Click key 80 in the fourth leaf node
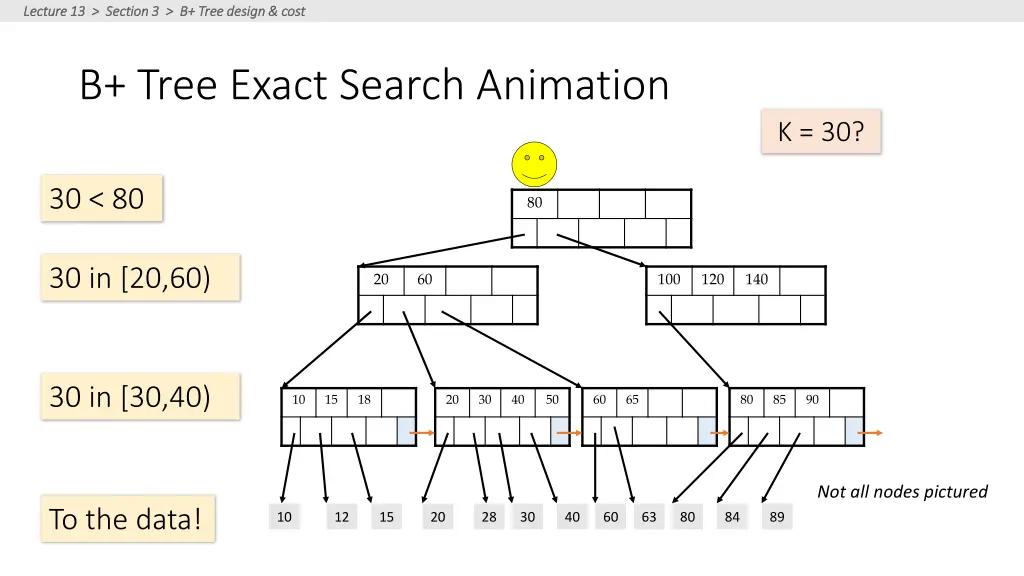This screenshot has width=1024, height=576. click(x=746, y=400)
